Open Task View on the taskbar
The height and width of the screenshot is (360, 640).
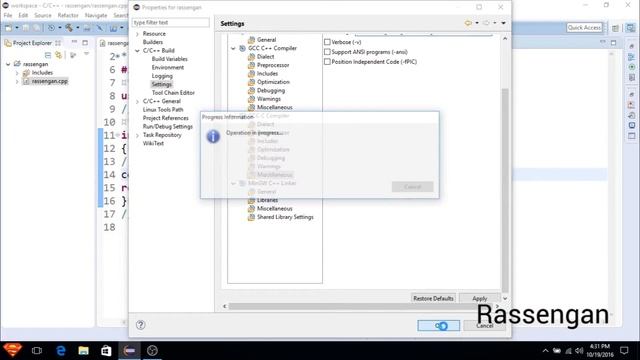[37, 351]
